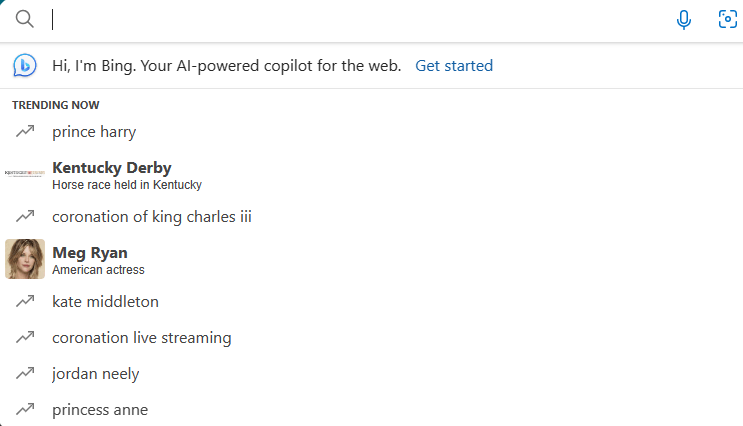
Task: Select the jordan neely suggestion
Action: click(x=96, y=374)
